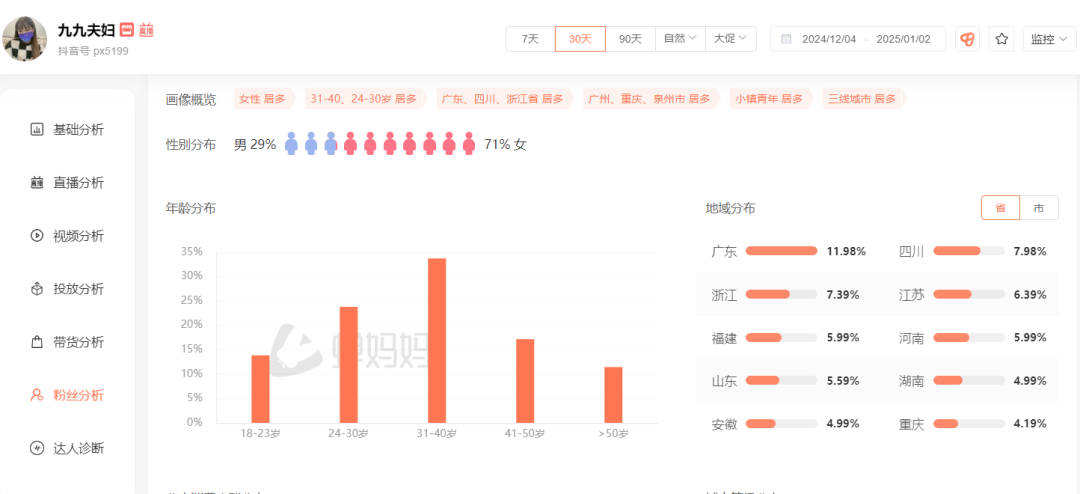
Task: Click the orange compare icon beside date range
Action: coord(967,39)
